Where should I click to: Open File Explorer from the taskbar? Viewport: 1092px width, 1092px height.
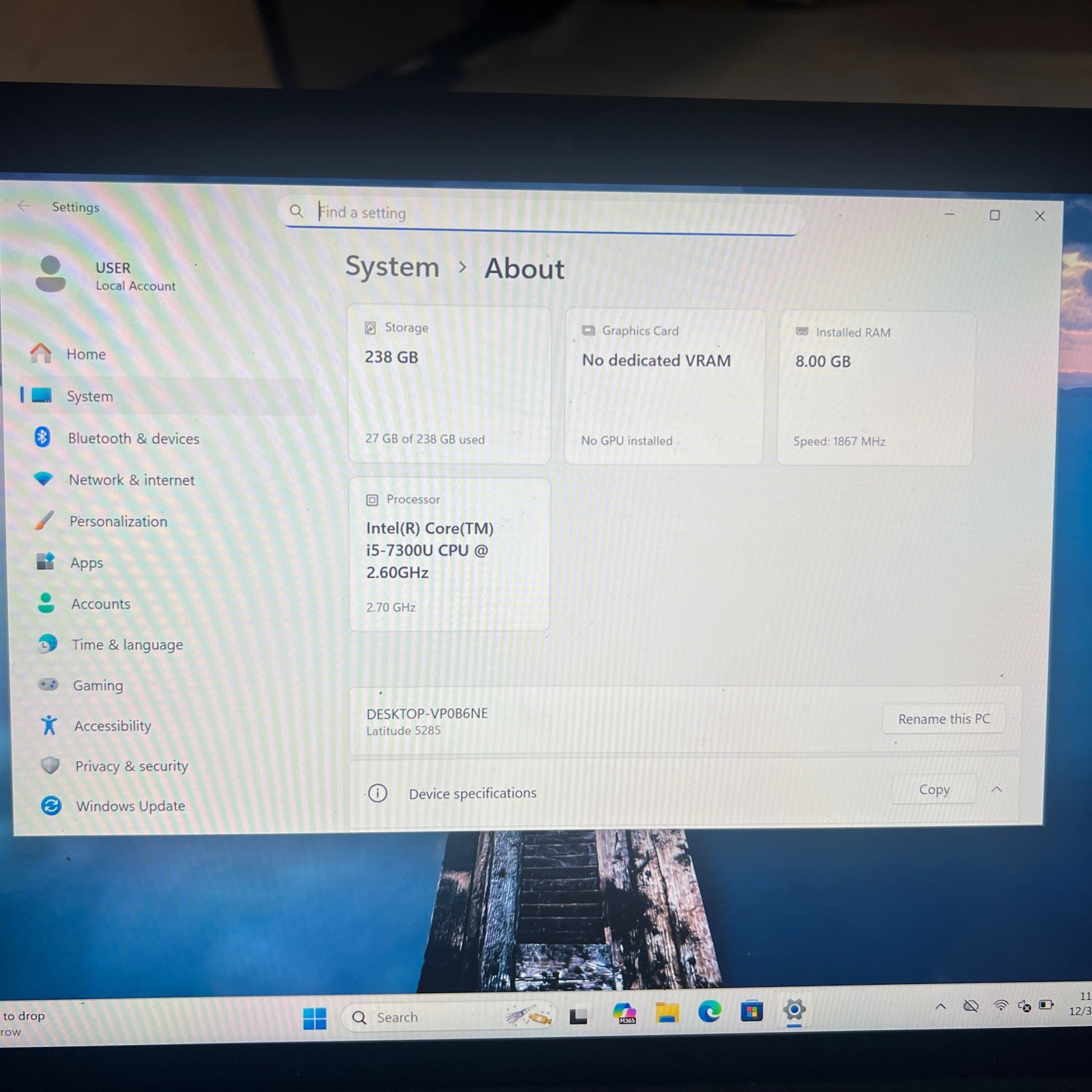click(x=667, y=1013)
